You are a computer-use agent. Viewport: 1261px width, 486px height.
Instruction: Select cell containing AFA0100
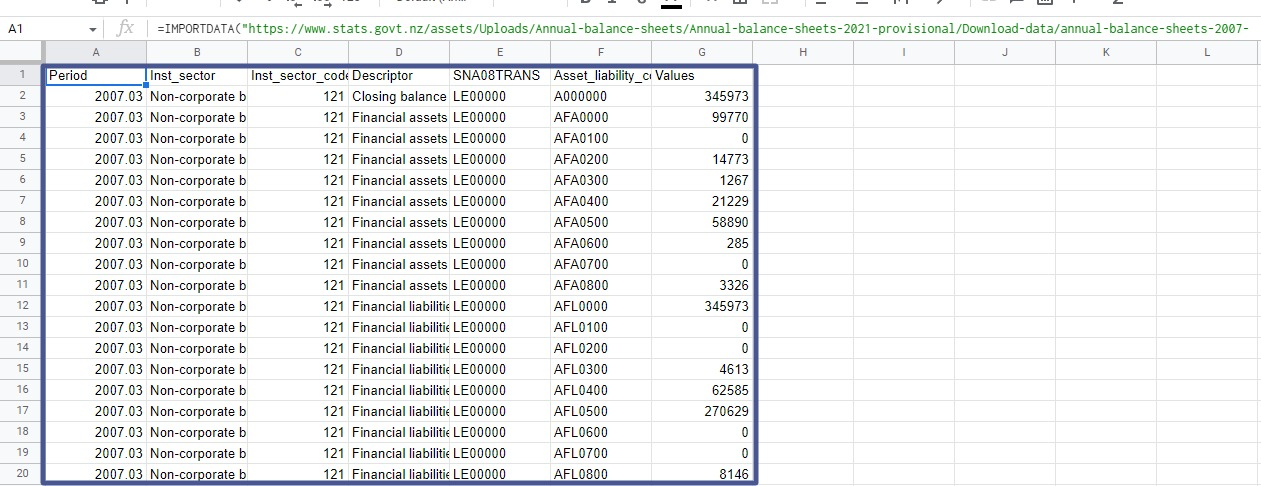[x=601, y=138]
